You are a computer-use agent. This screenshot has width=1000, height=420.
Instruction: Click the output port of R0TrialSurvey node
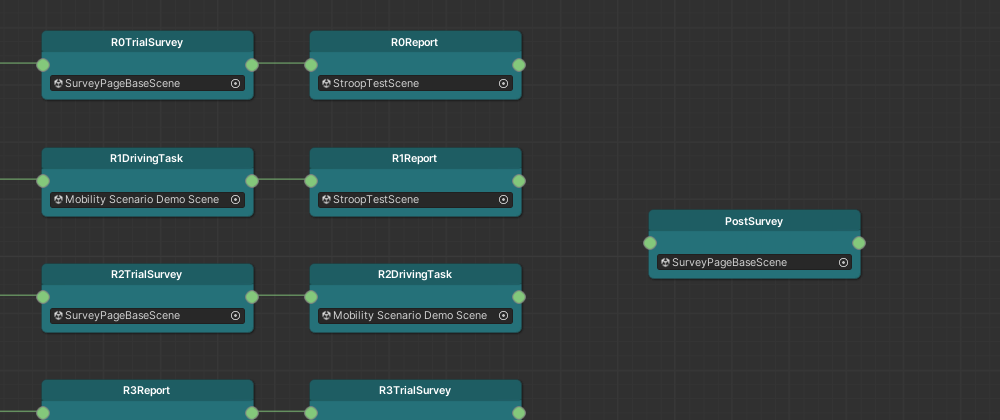(252, 65)
